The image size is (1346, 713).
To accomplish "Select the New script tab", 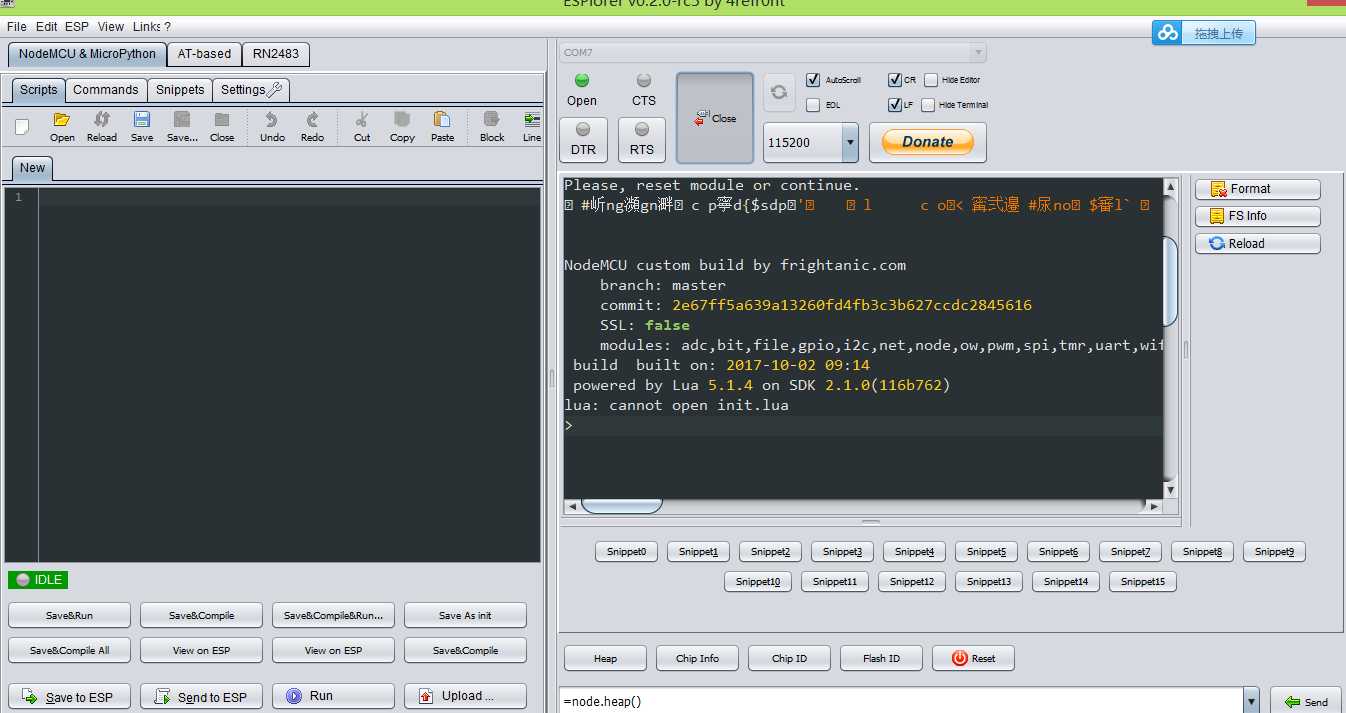I will tap(32, 168).
